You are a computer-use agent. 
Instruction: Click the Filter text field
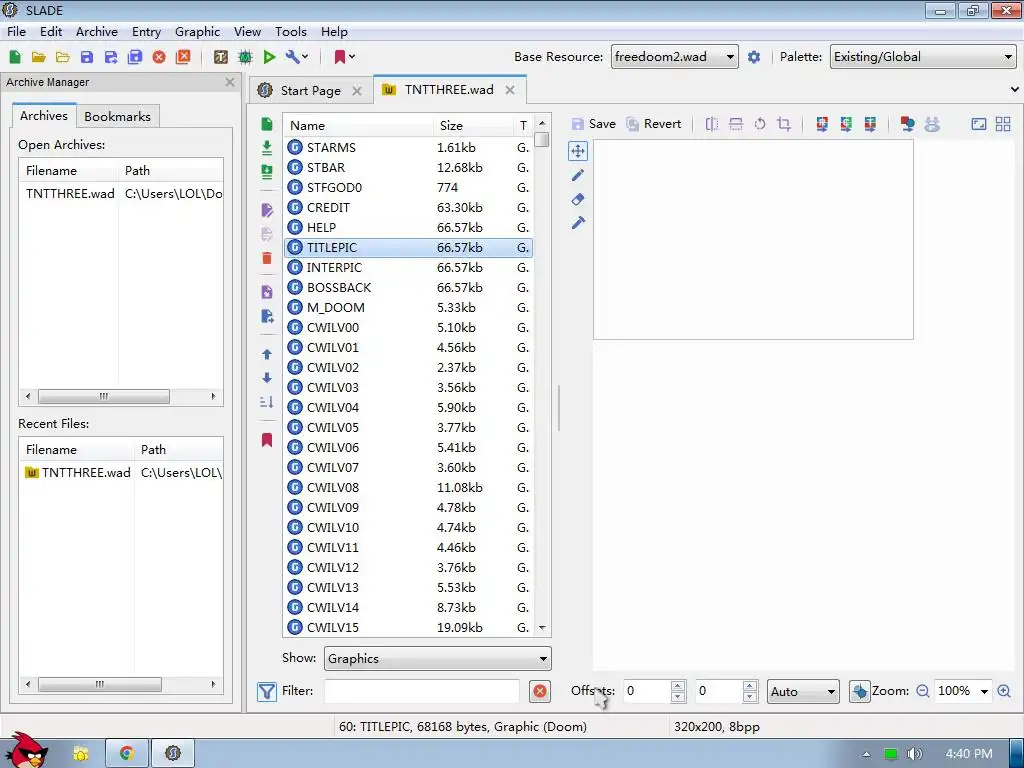(x=421, y=691)
